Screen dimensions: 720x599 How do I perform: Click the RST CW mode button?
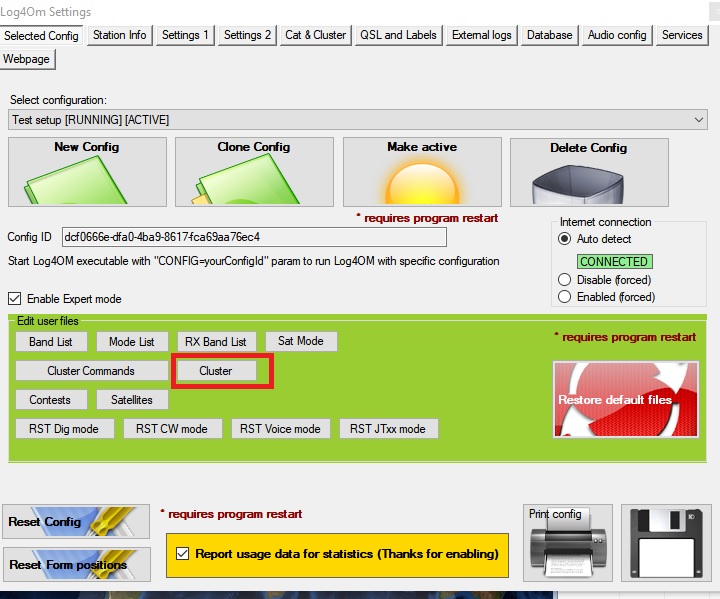coord(172,429)
